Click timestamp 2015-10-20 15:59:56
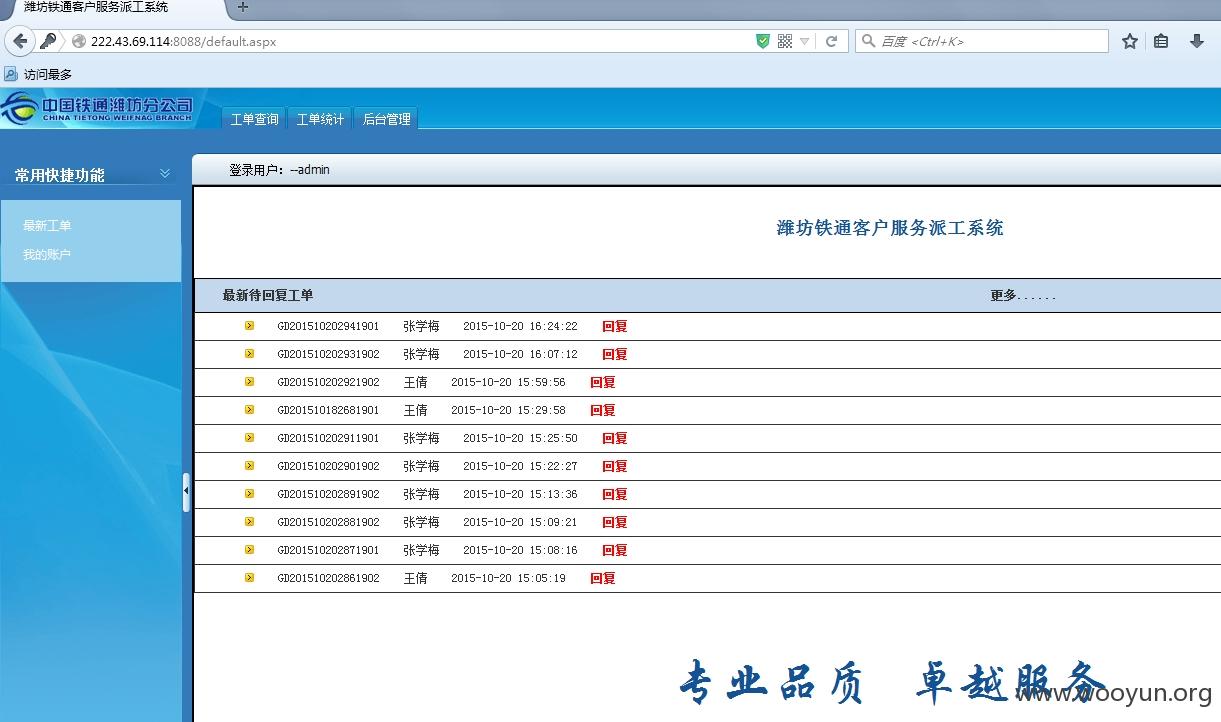 [x=508, y=382]
